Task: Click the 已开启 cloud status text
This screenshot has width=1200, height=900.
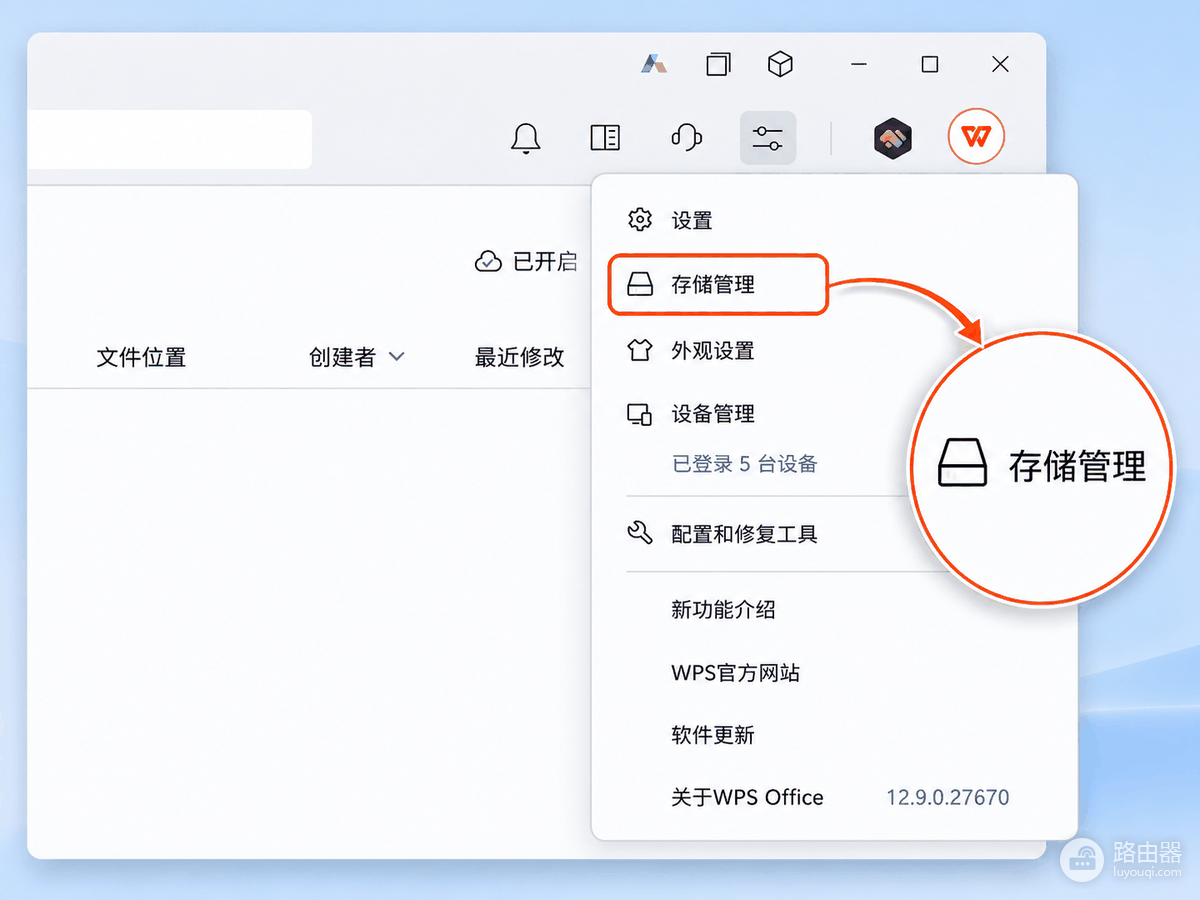Action: (x=545, y=262)
